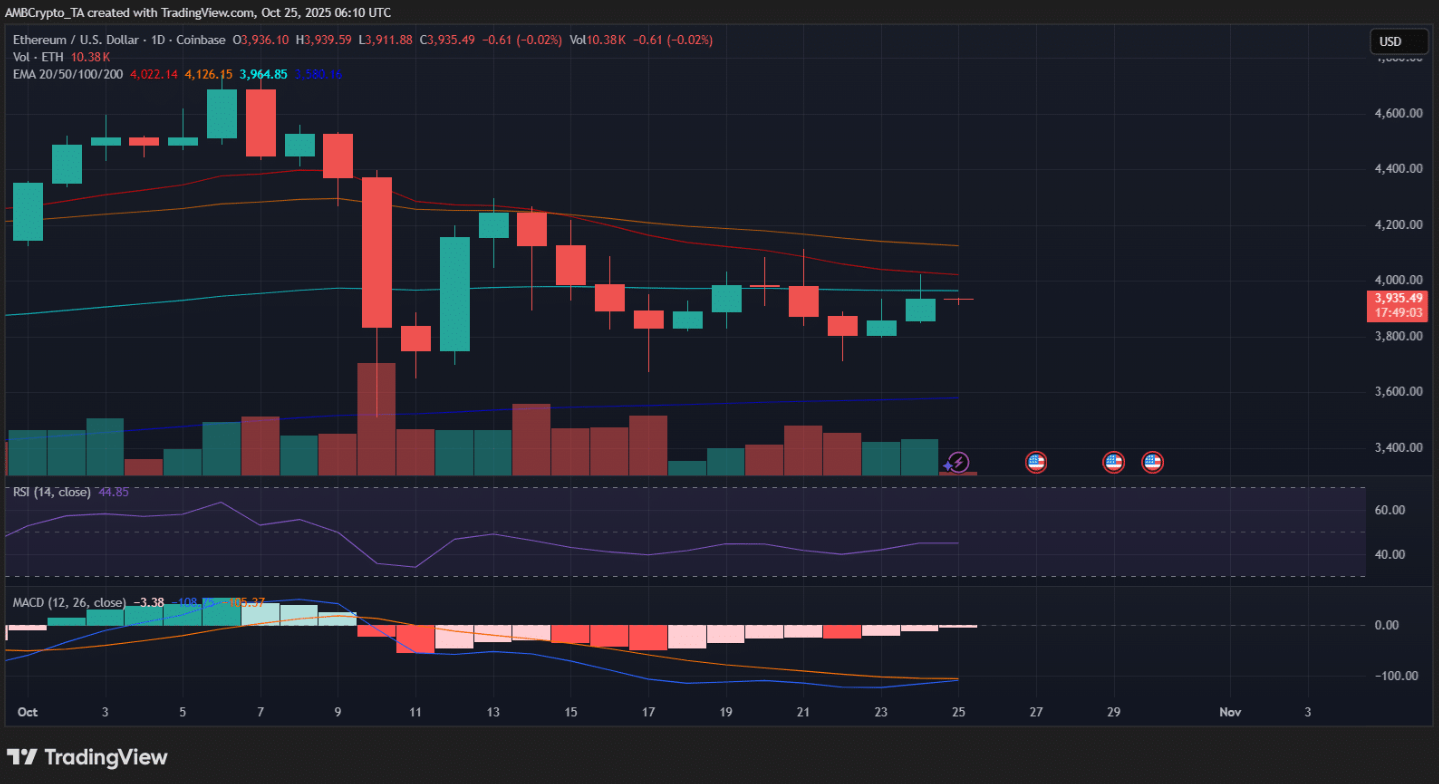1439x784 pixels.
Task: Click the tall green candle on Oct 12
Action: (x=454, y=293)
